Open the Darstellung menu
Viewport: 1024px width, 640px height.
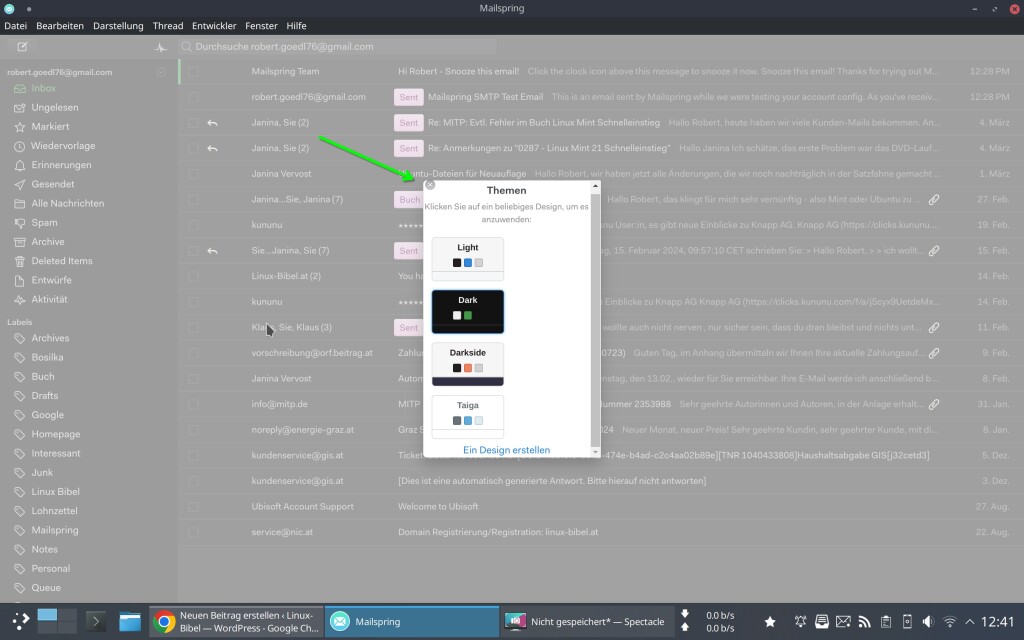click(x=118, y=25)
